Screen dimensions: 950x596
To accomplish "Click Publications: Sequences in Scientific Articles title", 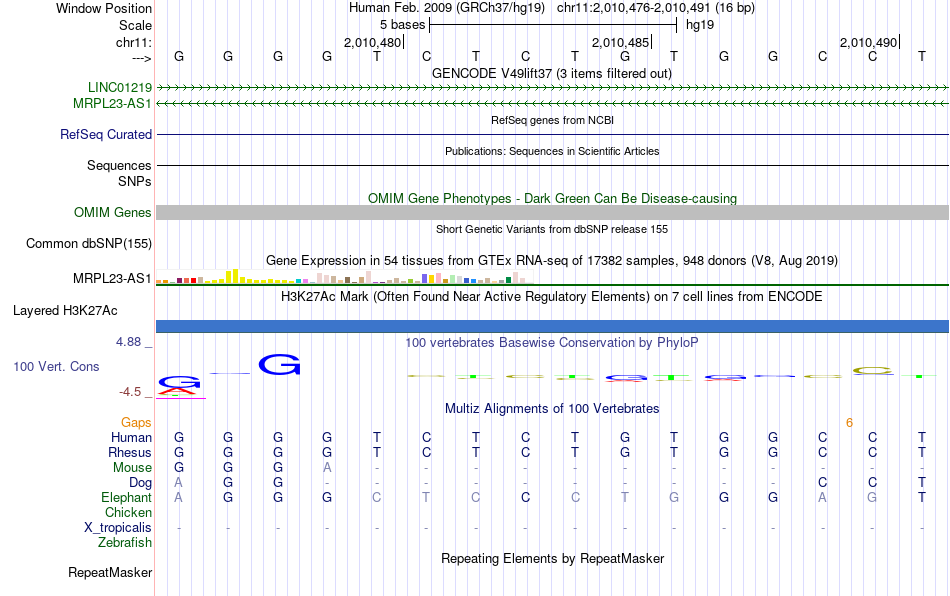I will pos(552,151).
